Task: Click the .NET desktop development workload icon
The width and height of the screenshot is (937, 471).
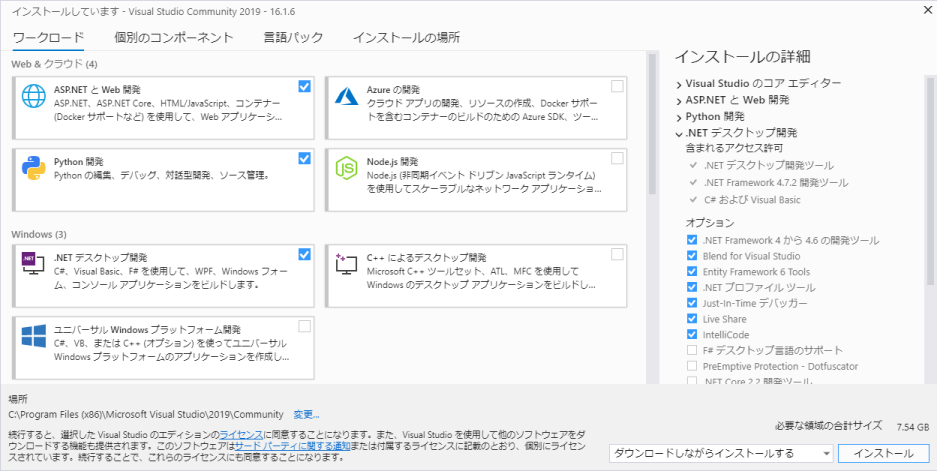Action: tap(35, 263)
